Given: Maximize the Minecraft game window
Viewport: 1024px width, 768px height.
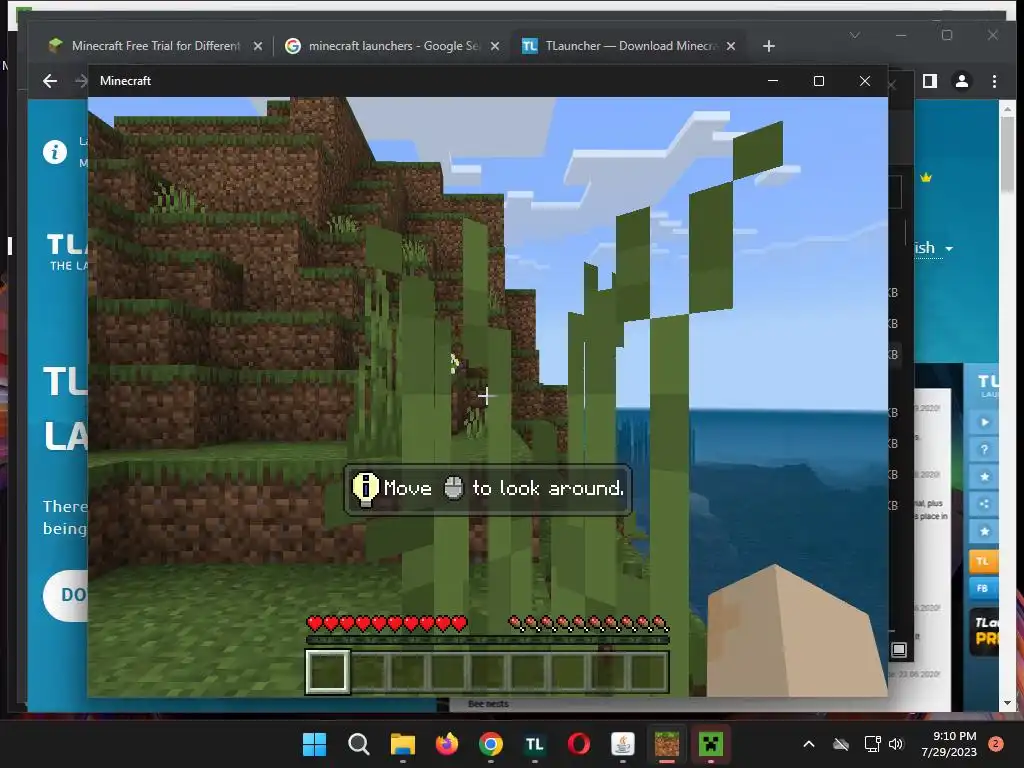Looking at the screenshot, I should [819, 81].
